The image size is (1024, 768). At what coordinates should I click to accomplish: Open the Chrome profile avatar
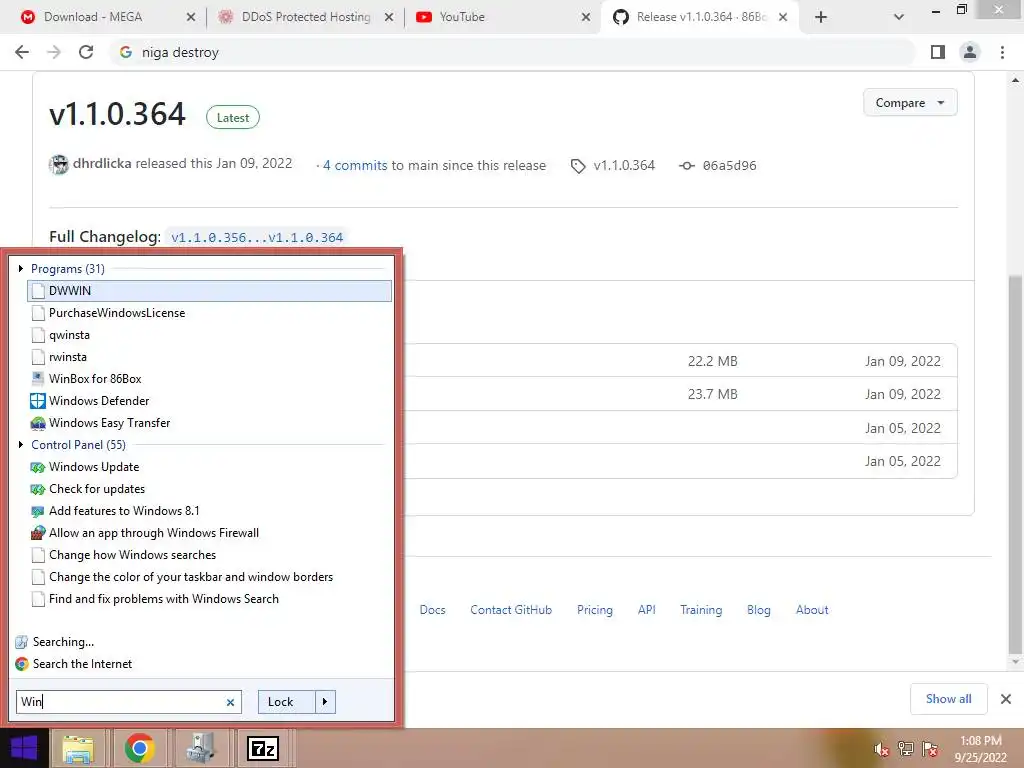[x=970, y=52]
